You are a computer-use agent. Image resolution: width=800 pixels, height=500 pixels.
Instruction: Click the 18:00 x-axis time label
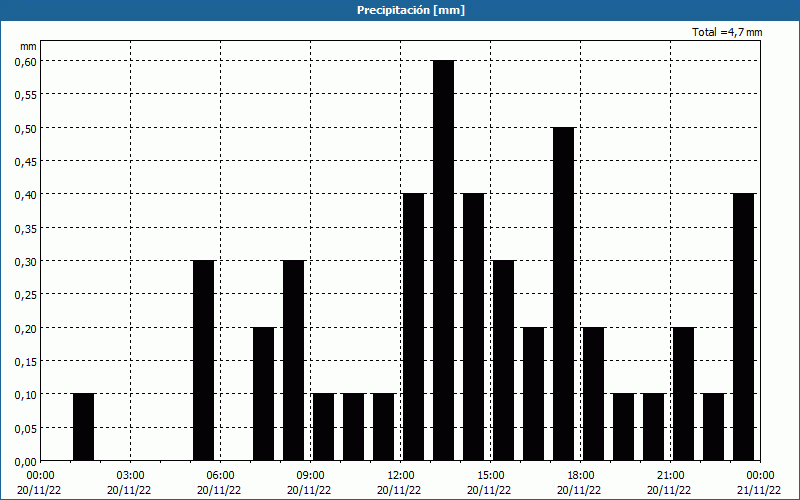point(580,476)
